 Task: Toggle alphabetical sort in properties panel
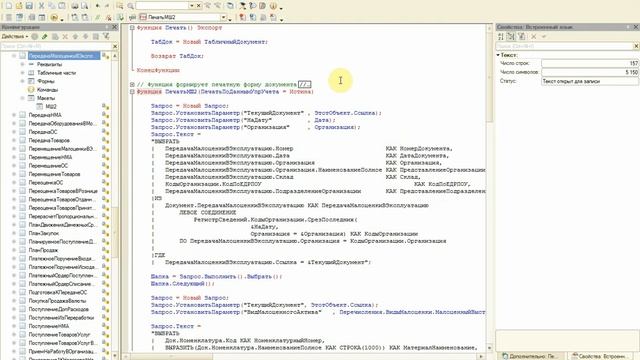tap(501, 36)
